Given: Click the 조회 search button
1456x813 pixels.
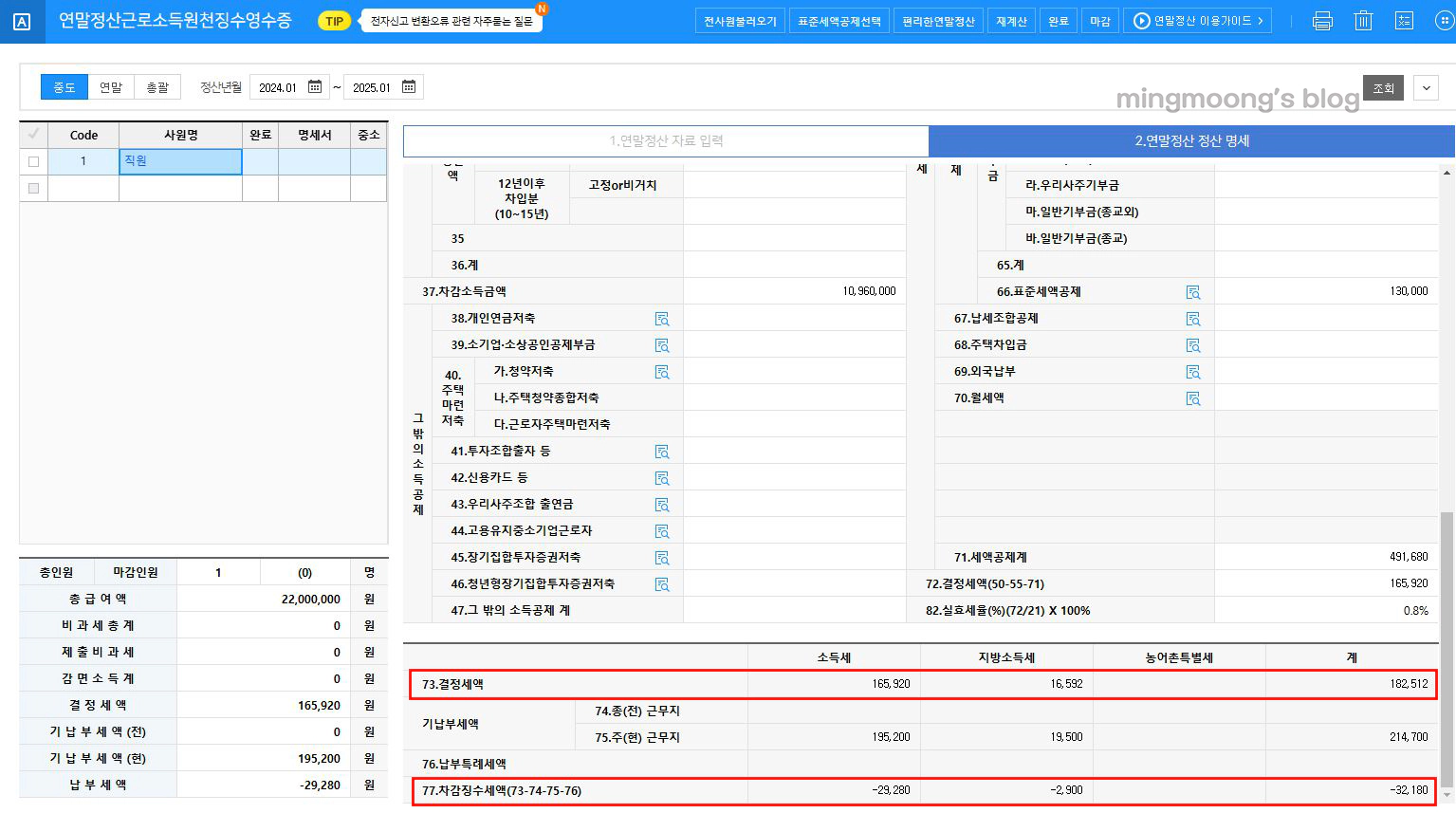Looking at the screenshot, I should 1383,88.
